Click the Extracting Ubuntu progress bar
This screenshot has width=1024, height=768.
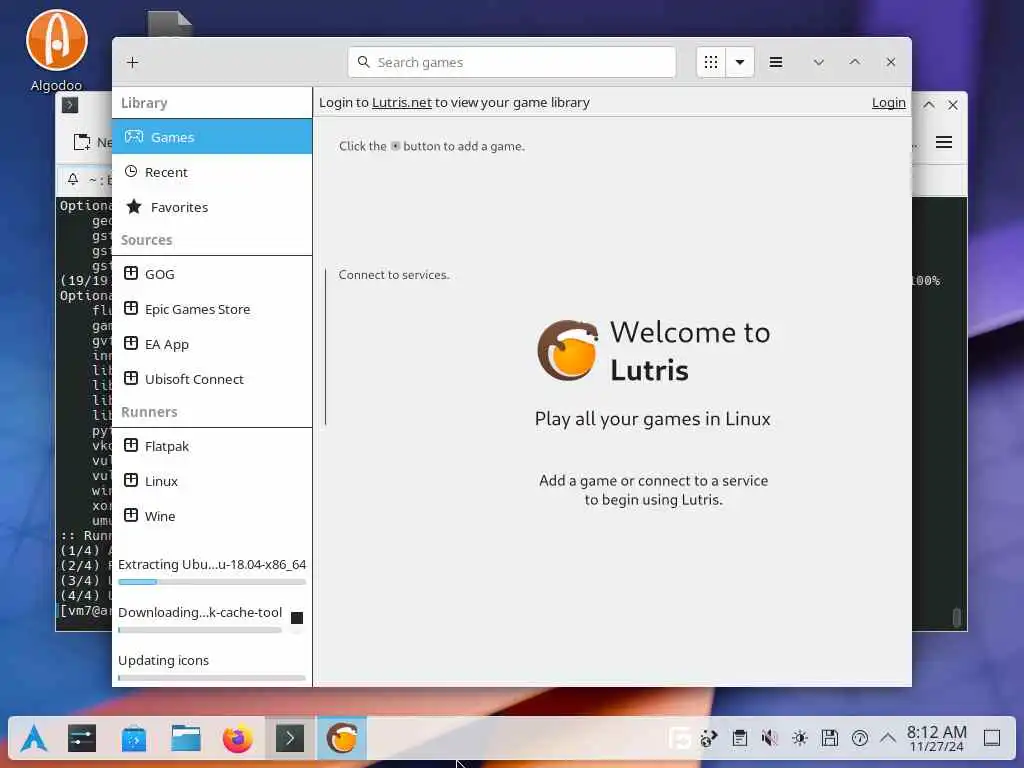(212, 582)
